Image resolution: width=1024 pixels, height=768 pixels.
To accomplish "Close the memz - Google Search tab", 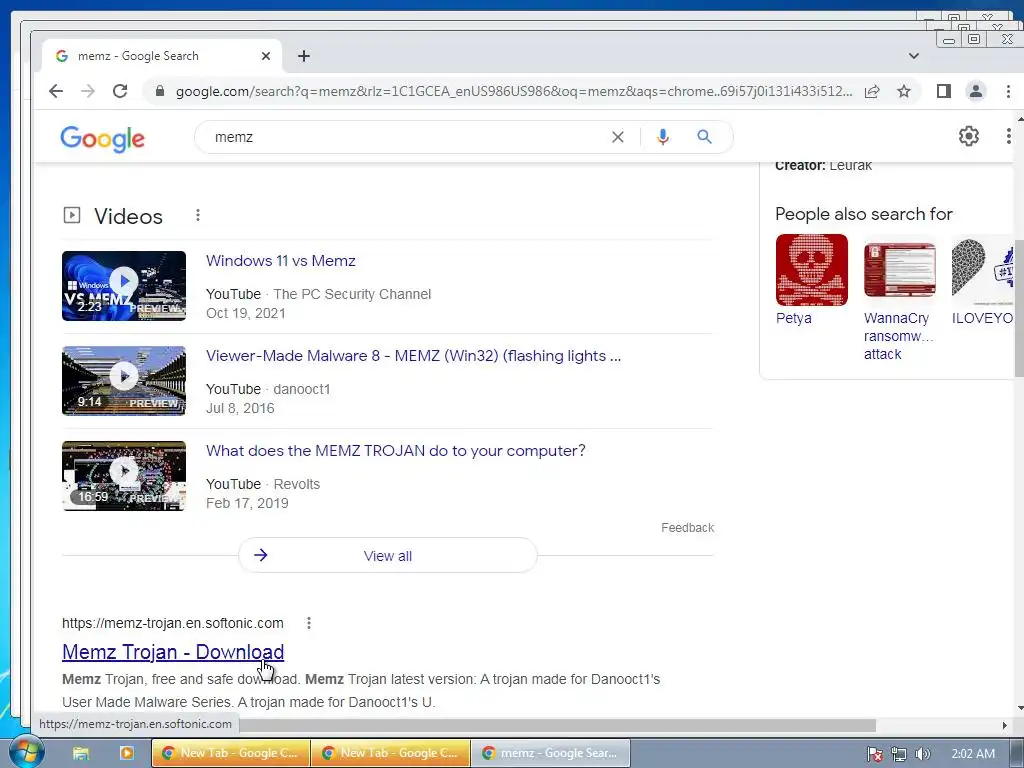I will tap(266, 56).
